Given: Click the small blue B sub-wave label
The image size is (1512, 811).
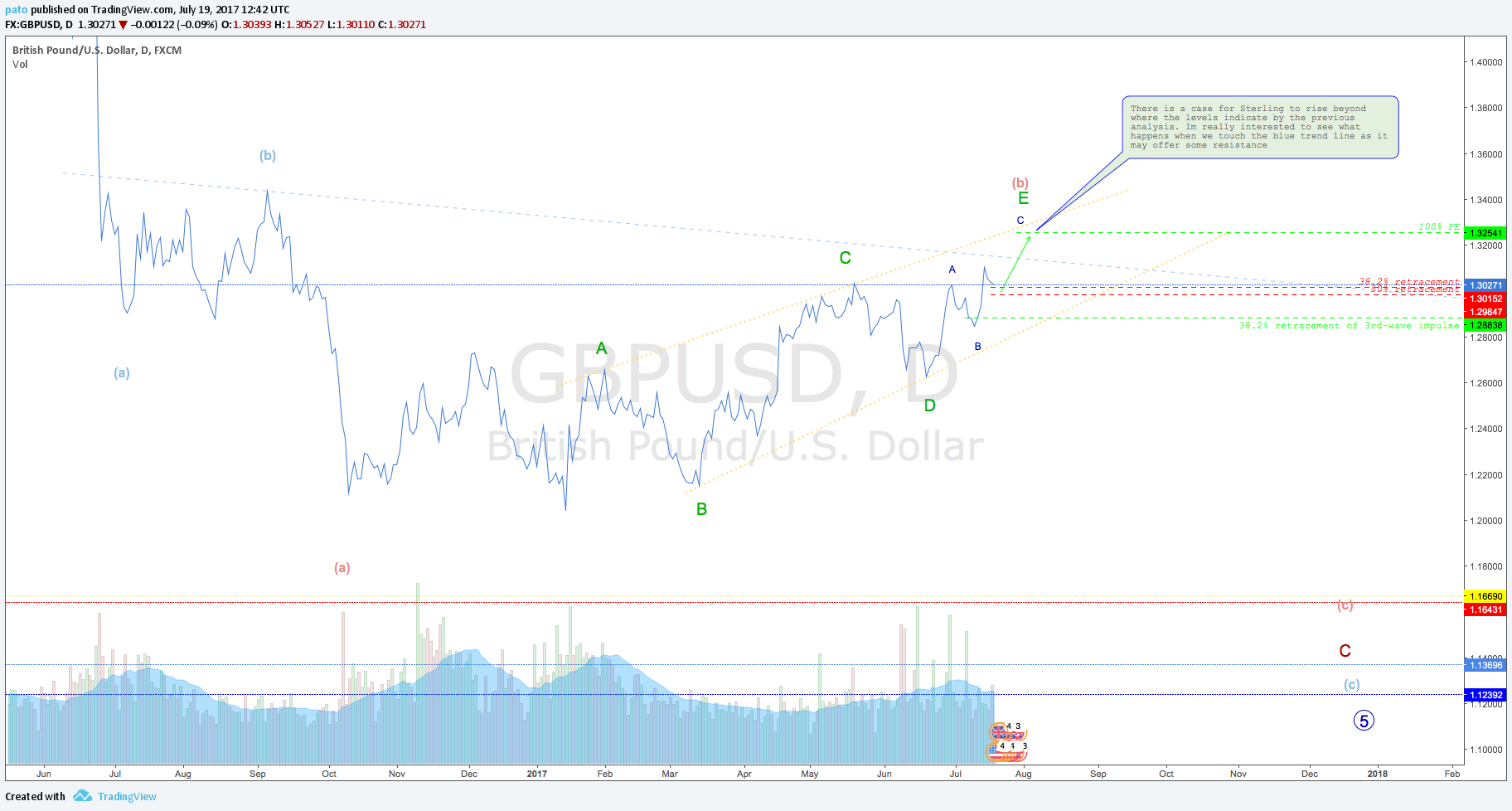Looking at the screenshot, I should point(978,347).
